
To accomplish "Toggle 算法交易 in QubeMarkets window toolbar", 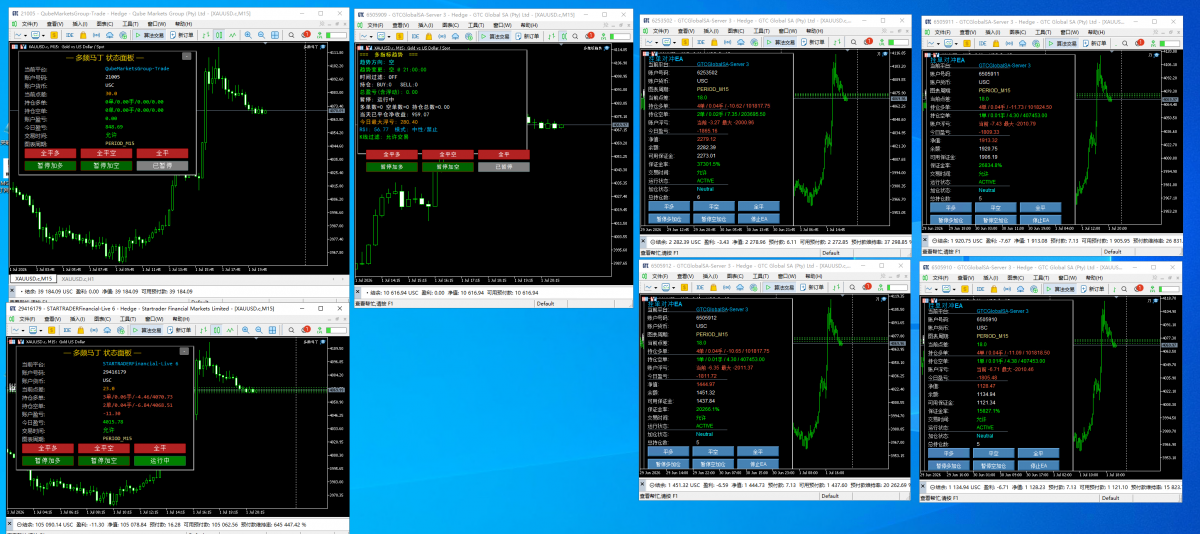I will tap(150, 35).
